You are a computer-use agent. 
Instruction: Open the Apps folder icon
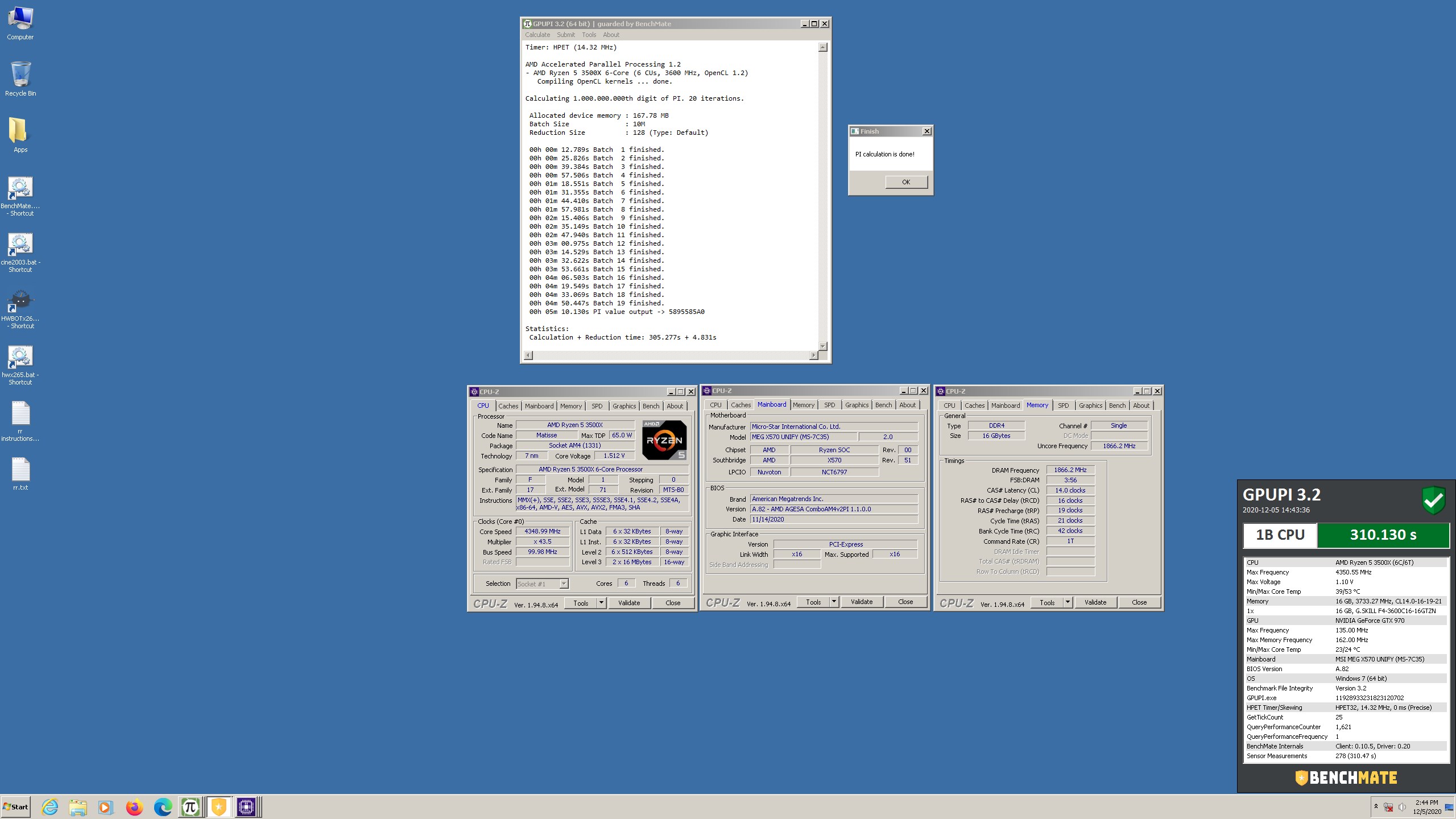click(20, 135)
